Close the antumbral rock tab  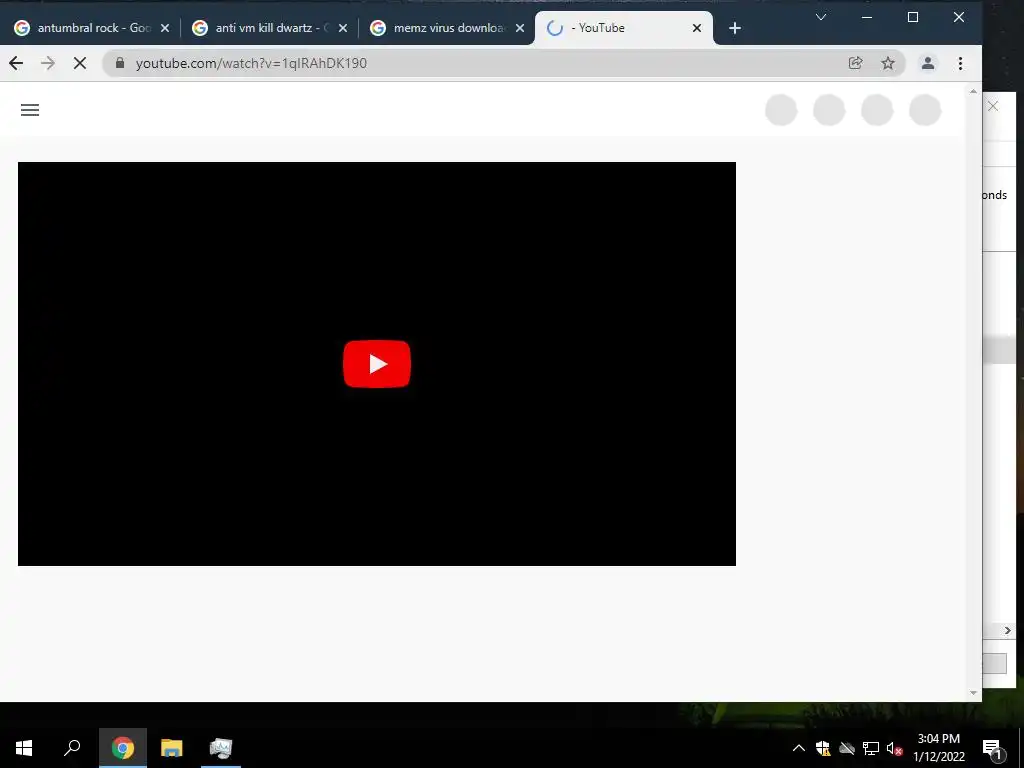click(x=165, y=28)
